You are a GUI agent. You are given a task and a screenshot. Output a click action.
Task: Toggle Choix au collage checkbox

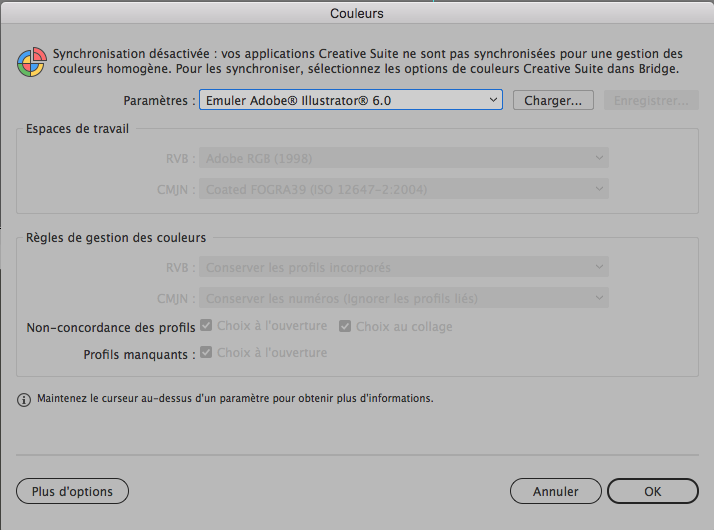coord(345,326)
